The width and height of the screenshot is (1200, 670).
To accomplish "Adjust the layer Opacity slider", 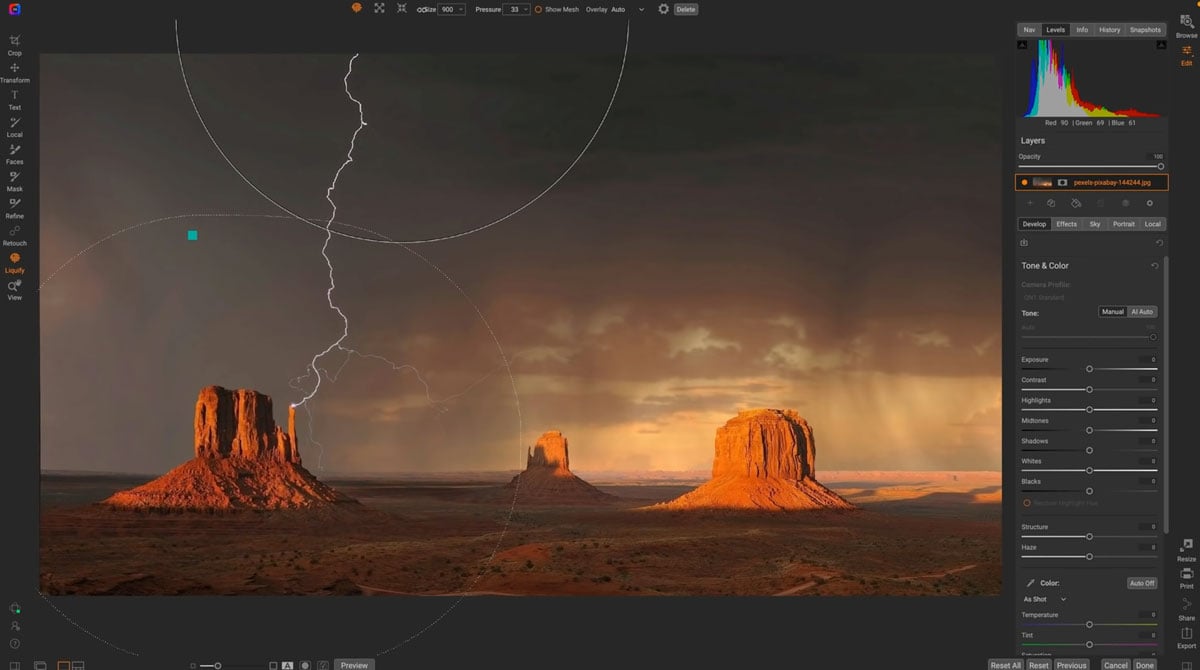I will [1090, 166].
